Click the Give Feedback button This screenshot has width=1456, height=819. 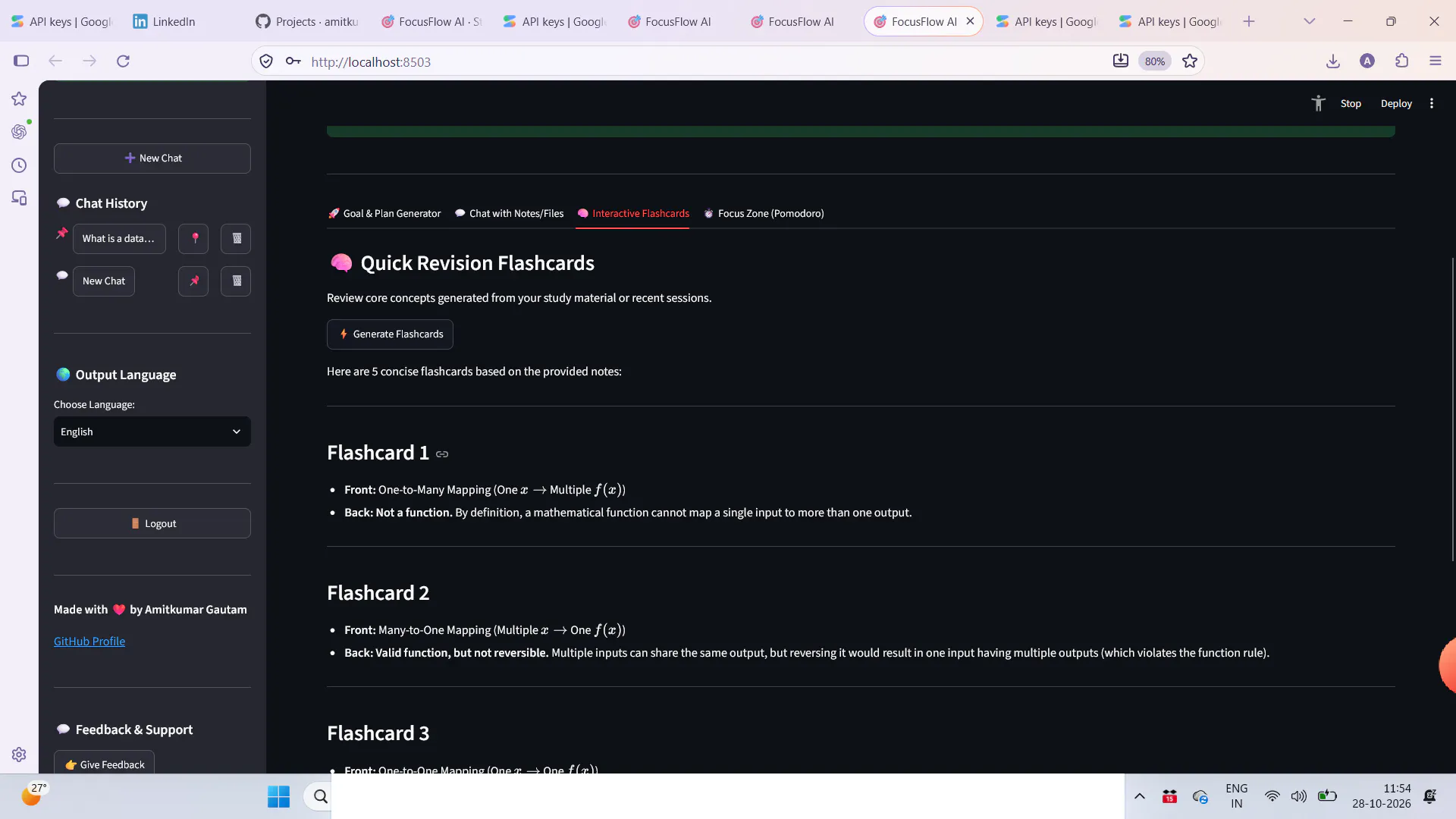[x=104, y=764]
